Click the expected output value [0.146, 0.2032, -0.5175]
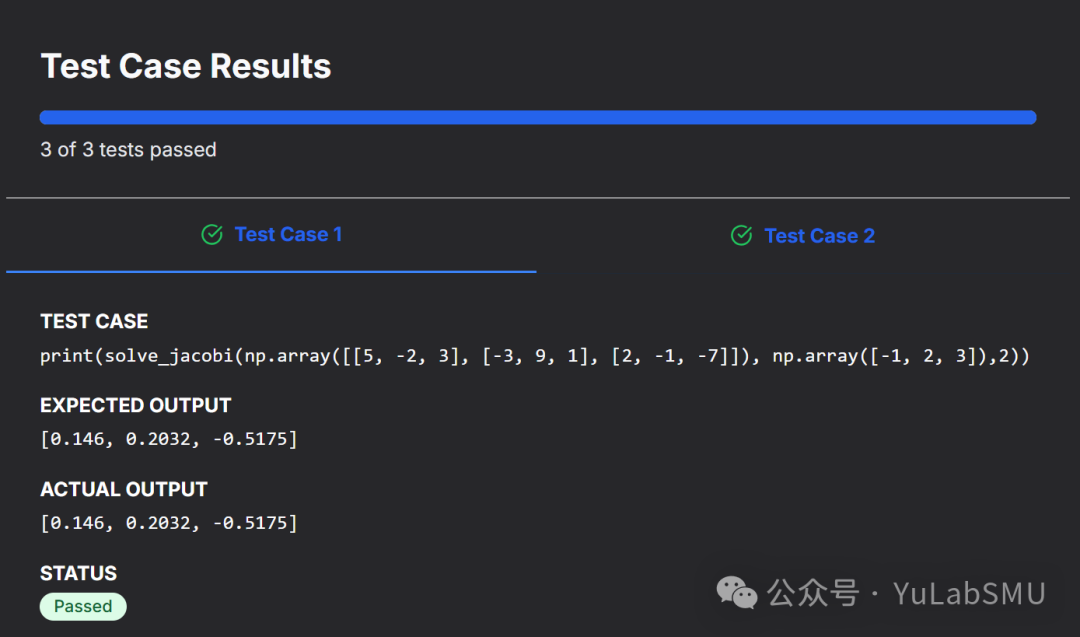 (x=168, y=439)
